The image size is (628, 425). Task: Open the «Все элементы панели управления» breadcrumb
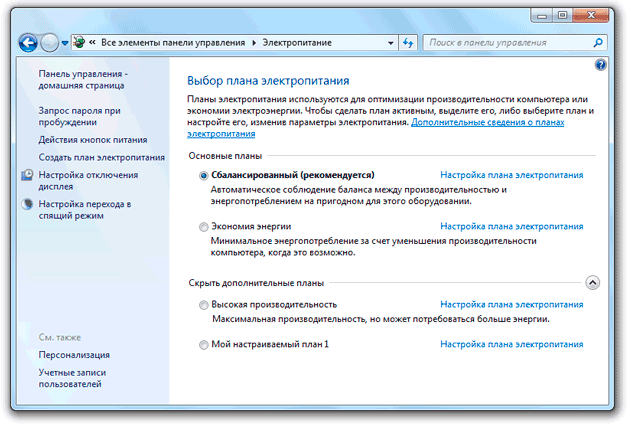click(173, 42)
